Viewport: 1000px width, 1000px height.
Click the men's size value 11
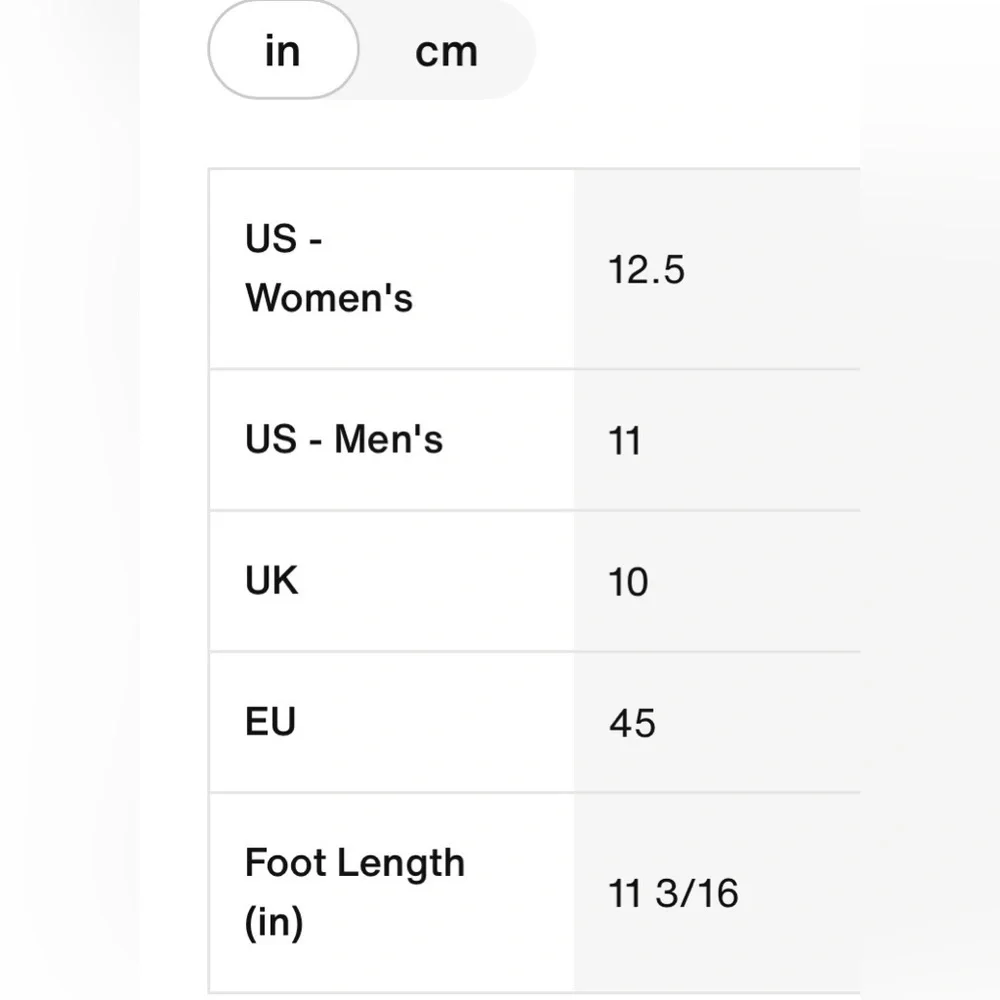tap(624, 441)
